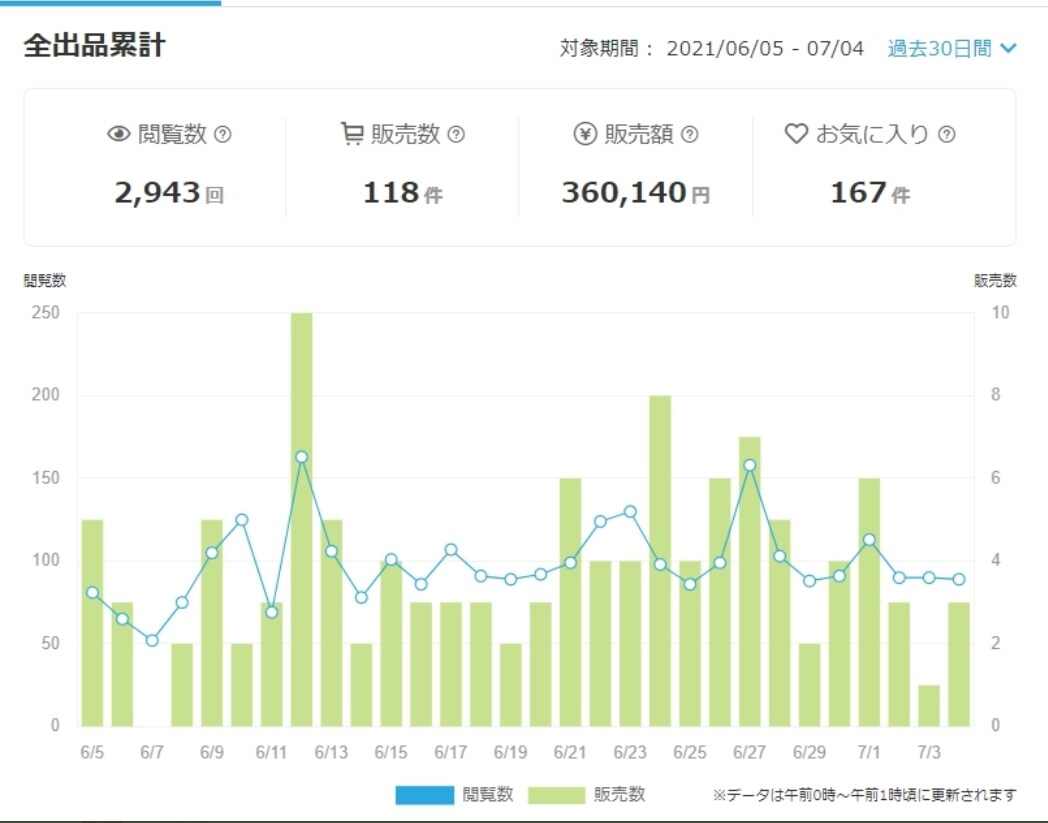This screenshot has width=1048, height=823.
Task: Click the yen circle icon for 販売額
Action: [585, 134]
